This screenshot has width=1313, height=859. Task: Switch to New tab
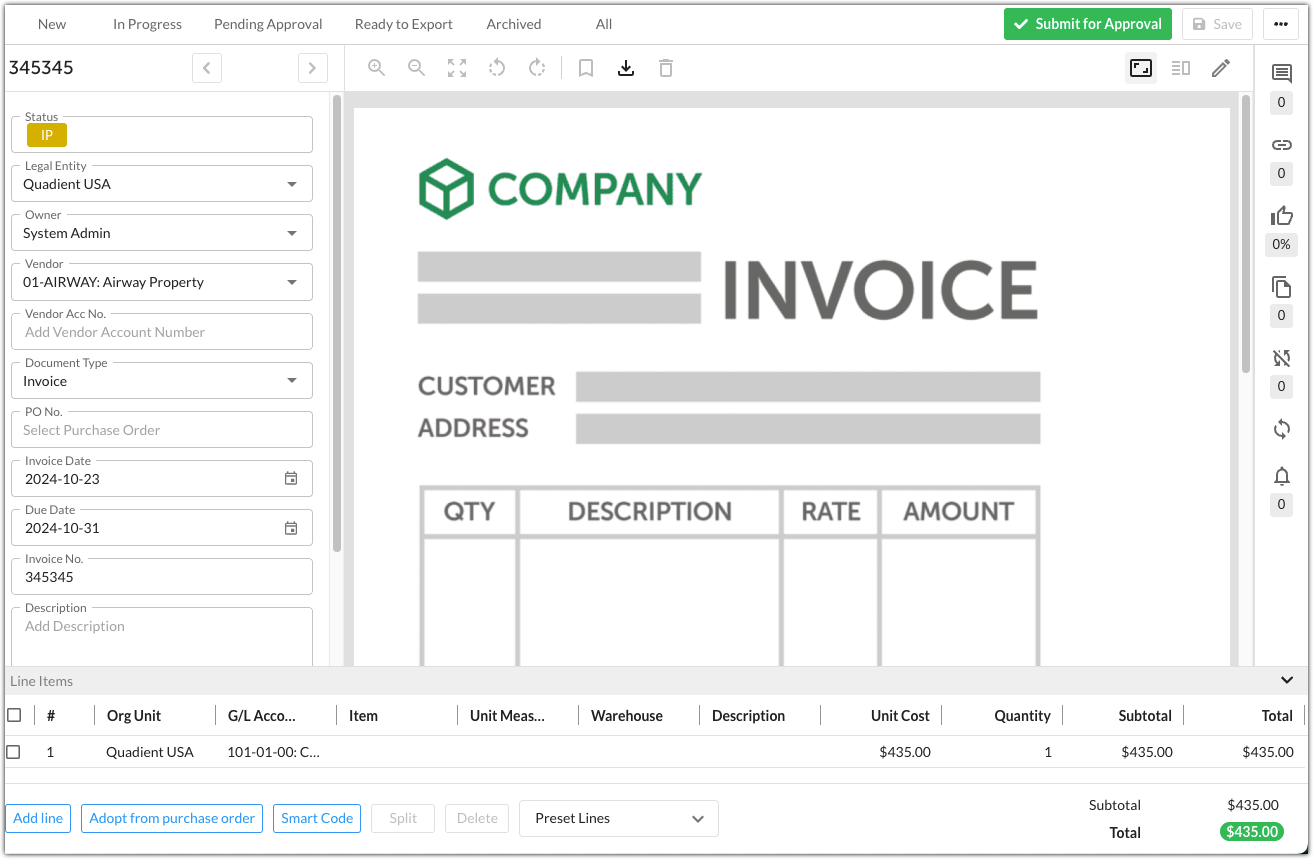(x=52, y=24)
